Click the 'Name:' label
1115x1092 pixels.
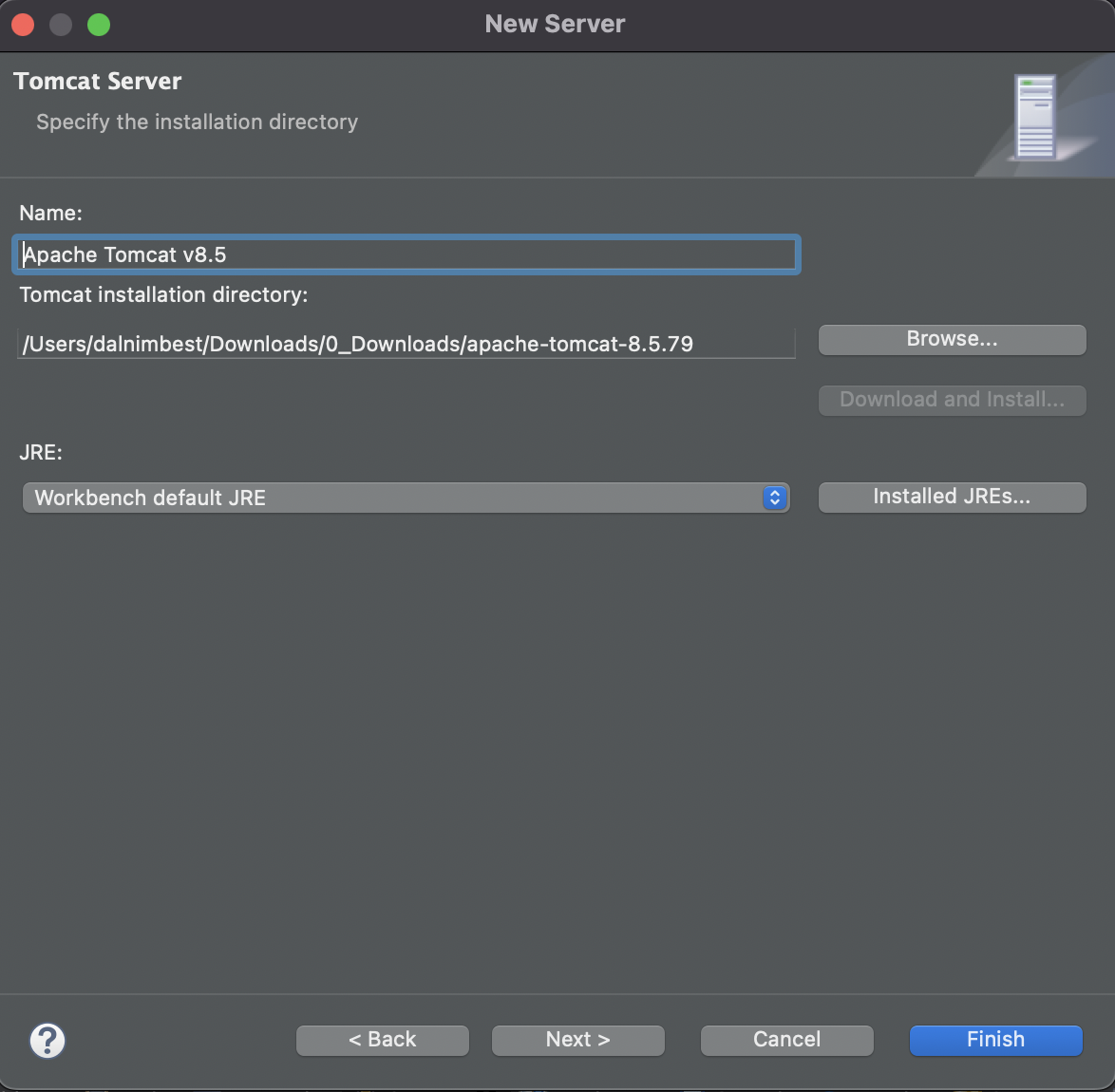[x=50, y=214]
